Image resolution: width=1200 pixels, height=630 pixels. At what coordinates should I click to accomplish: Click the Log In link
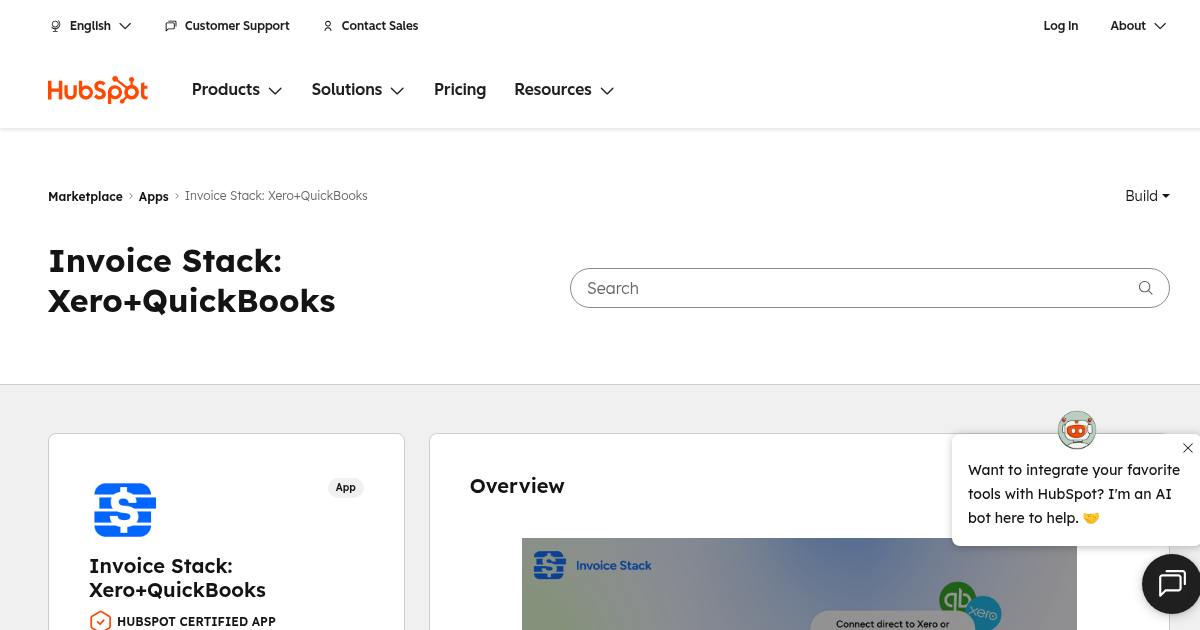[x=1061, y=26]
